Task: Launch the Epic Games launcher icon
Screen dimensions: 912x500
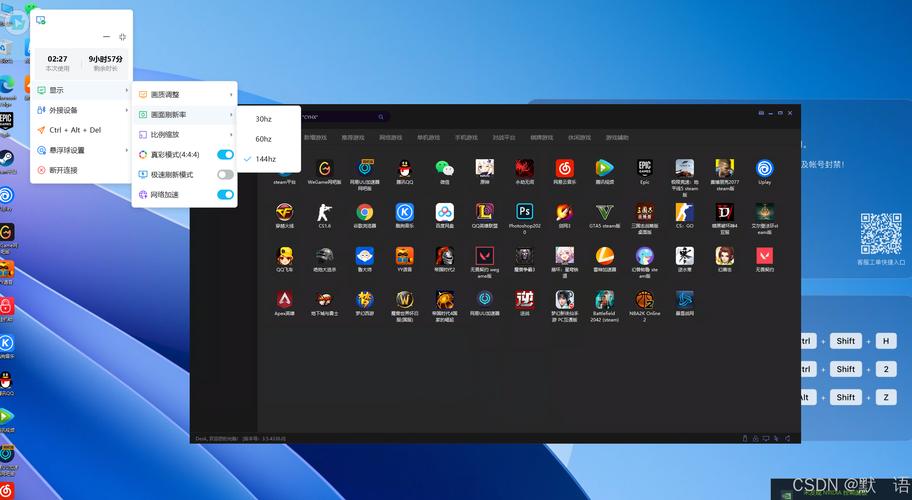Action: (x=644, y=168)
